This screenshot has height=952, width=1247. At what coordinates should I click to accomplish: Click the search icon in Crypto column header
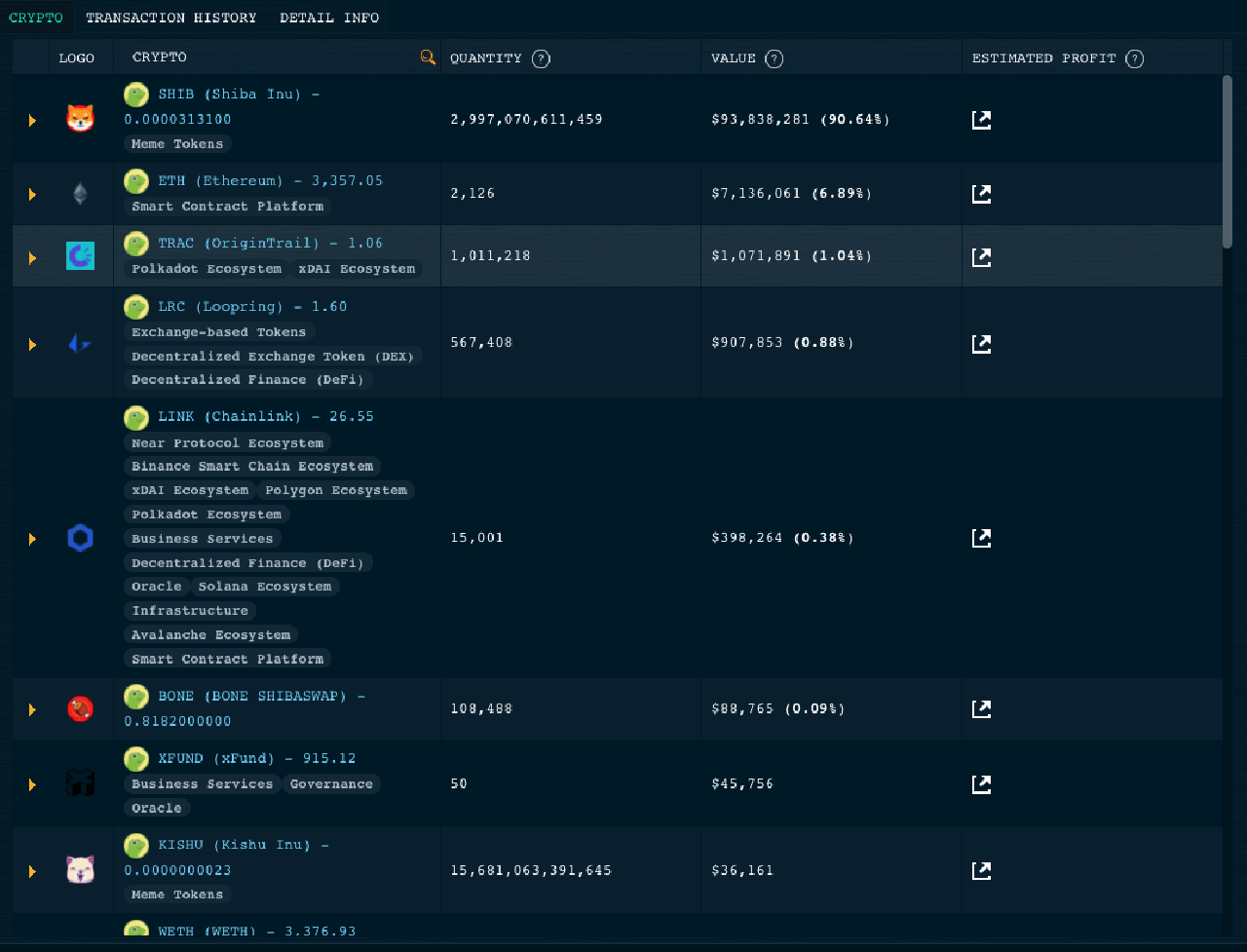(x=428, y=57)
